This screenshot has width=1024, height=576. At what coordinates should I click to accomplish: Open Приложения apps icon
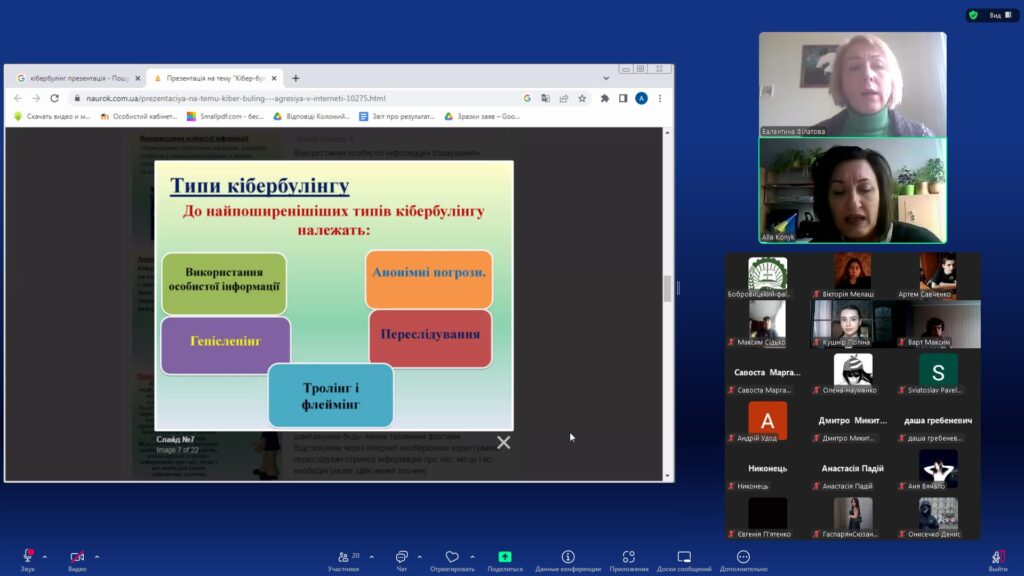coord(629,560)
